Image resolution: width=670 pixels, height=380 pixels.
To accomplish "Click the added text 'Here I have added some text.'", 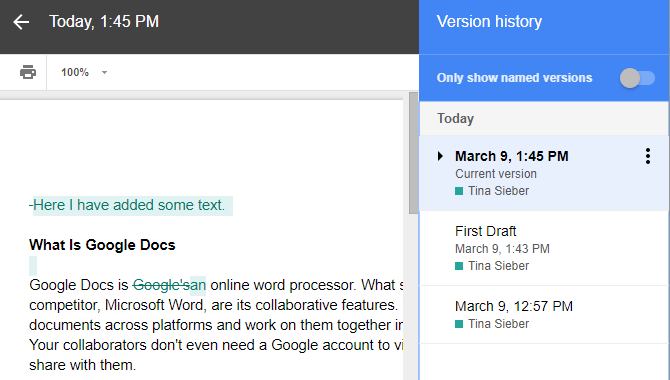I will pyautogui.click(x=129, y=205).
